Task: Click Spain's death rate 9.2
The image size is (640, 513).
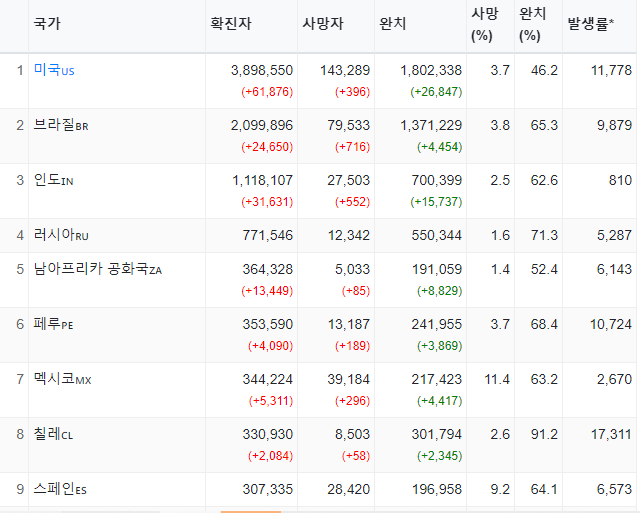Action: (x=500, y=489)
